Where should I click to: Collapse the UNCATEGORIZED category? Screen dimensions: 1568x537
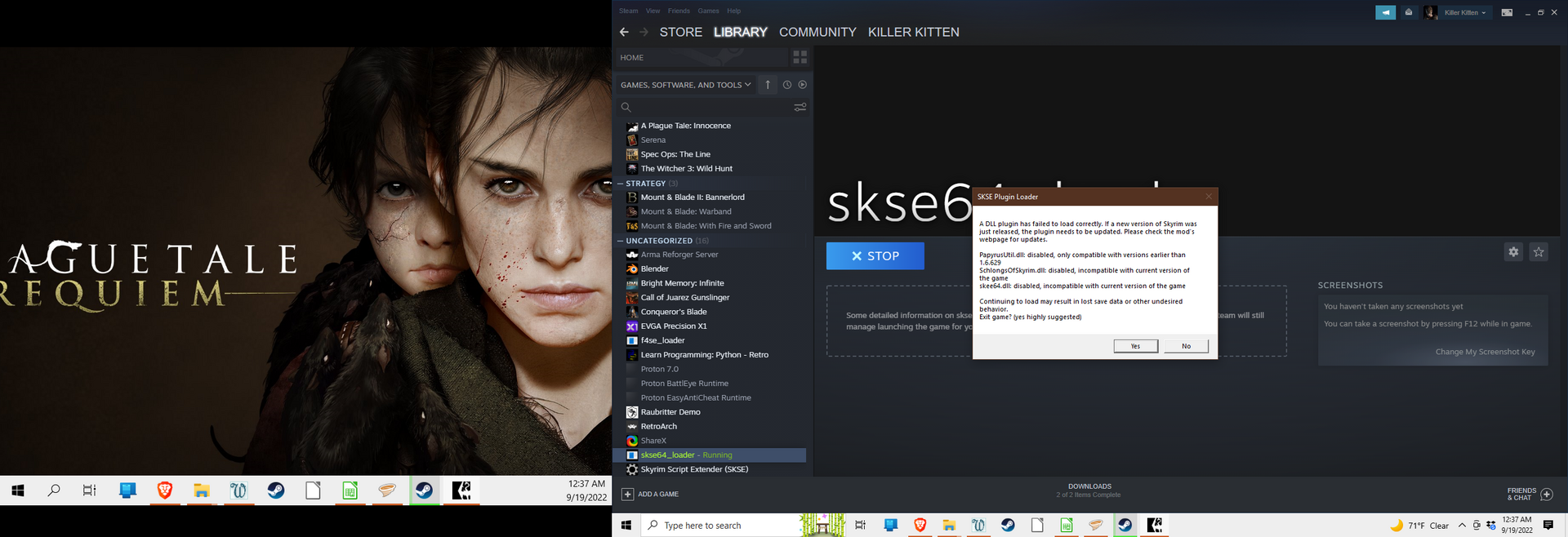coord(620,241)
